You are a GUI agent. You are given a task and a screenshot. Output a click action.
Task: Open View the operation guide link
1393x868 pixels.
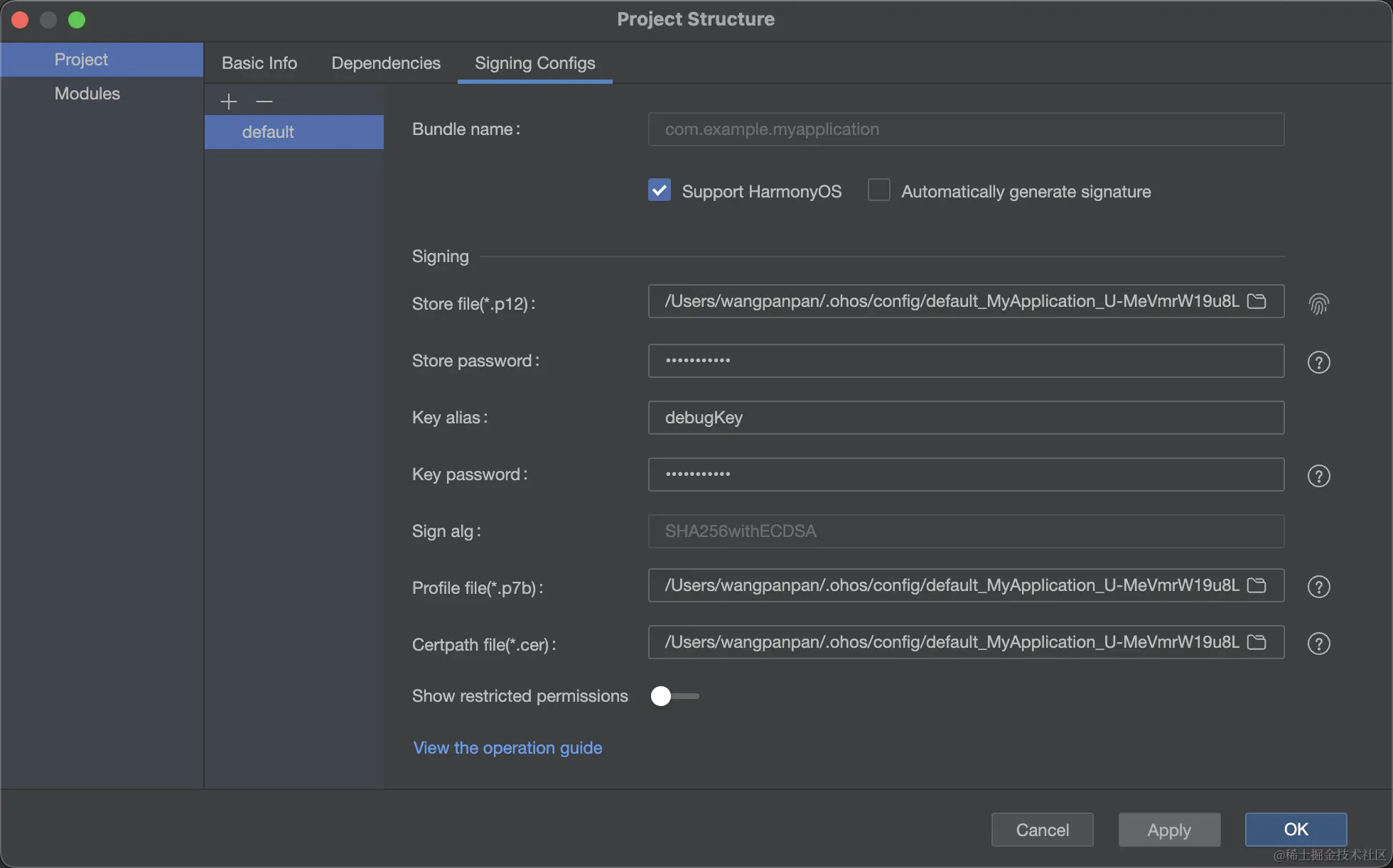pos(507,748)
